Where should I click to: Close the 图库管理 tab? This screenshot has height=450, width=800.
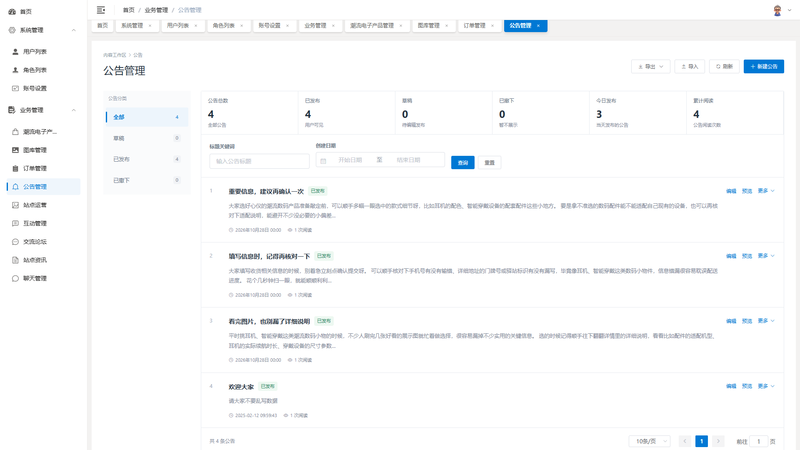tap(447, 26)
